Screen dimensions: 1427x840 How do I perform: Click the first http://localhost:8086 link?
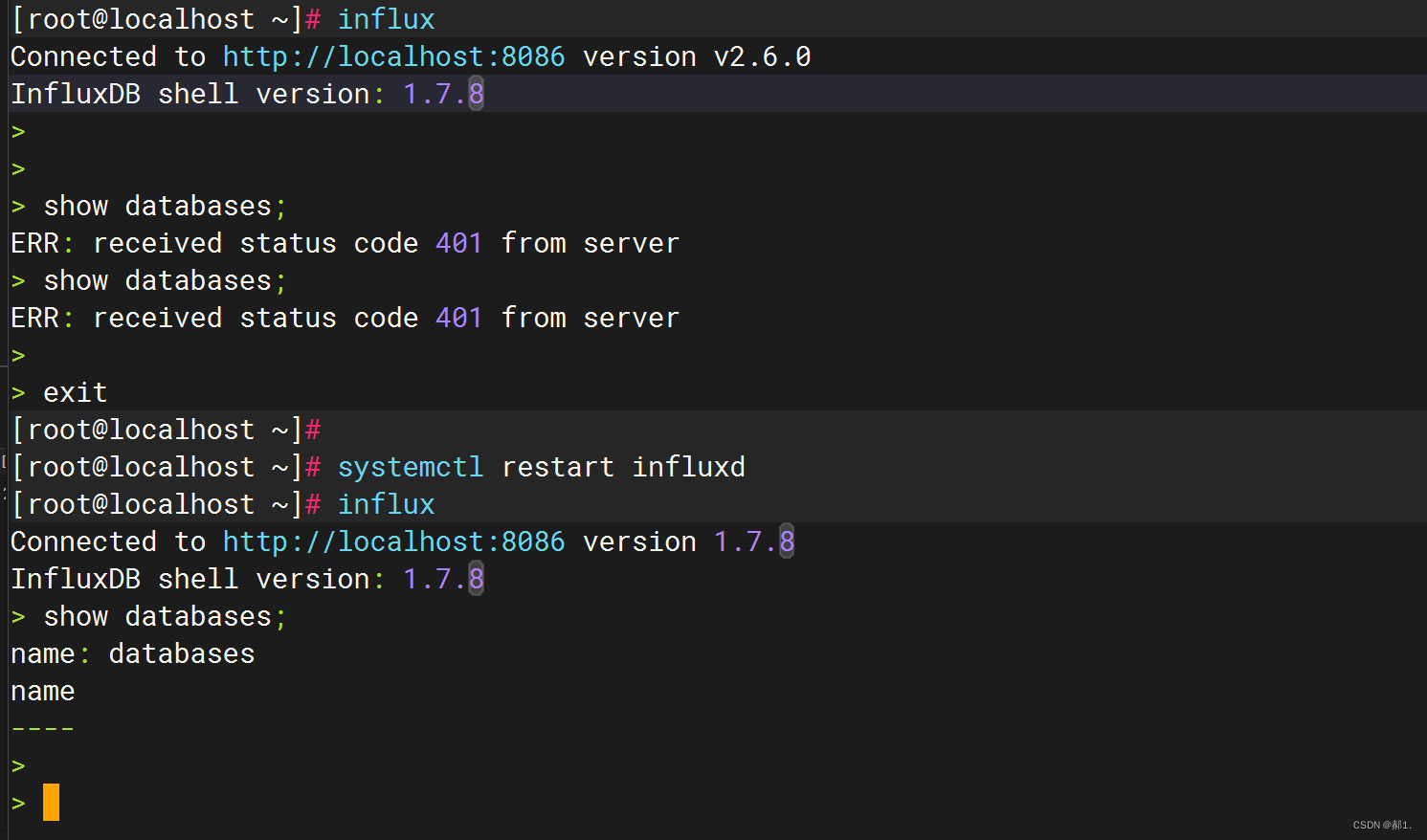point(393,56)
